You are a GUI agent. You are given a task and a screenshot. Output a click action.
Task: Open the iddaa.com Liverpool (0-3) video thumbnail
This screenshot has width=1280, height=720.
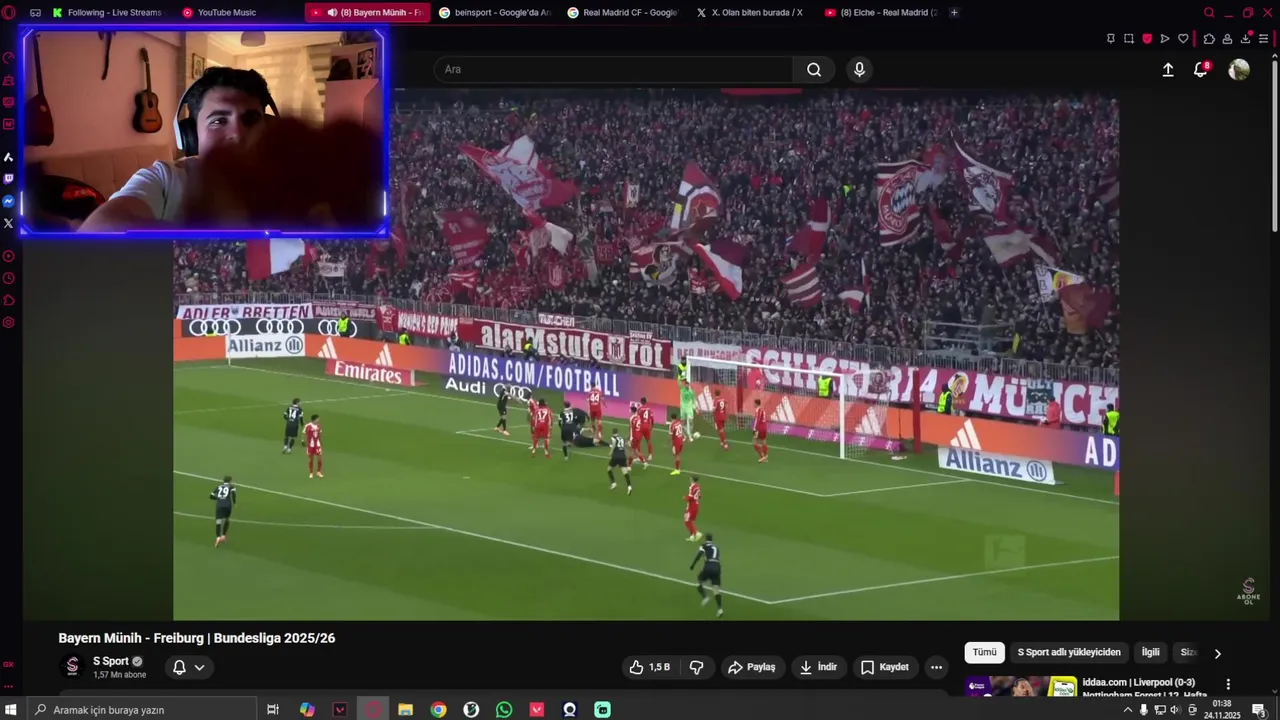tap(1021, 687)
